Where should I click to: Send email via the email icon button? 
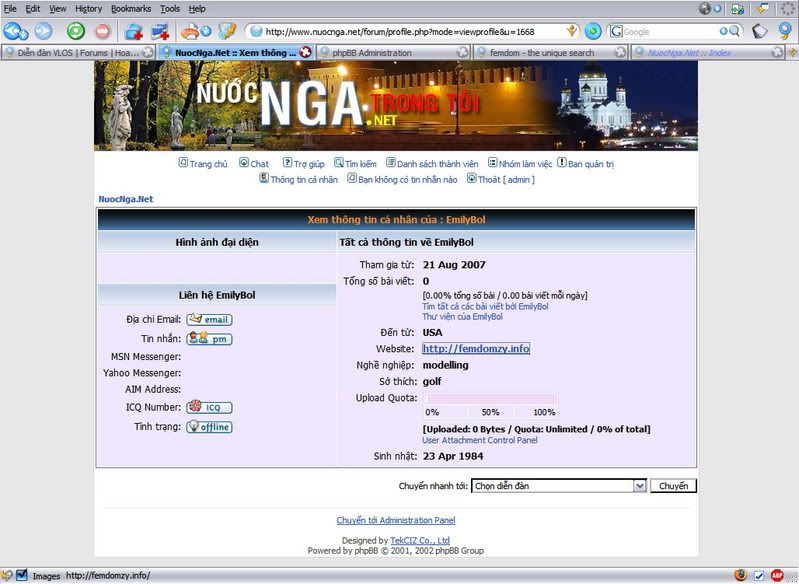coord(209,319)
